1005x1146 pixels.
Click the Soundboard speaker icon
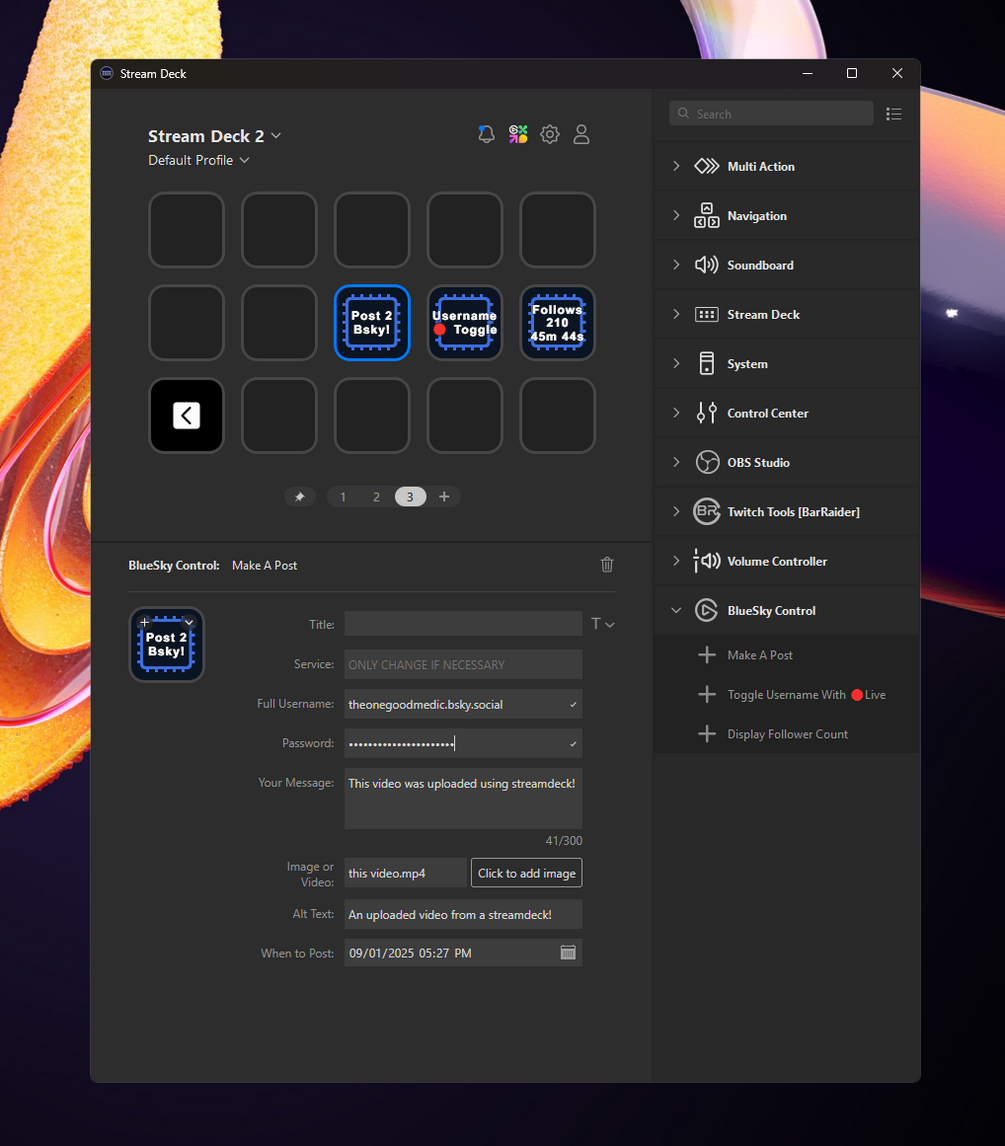[707, 265]
